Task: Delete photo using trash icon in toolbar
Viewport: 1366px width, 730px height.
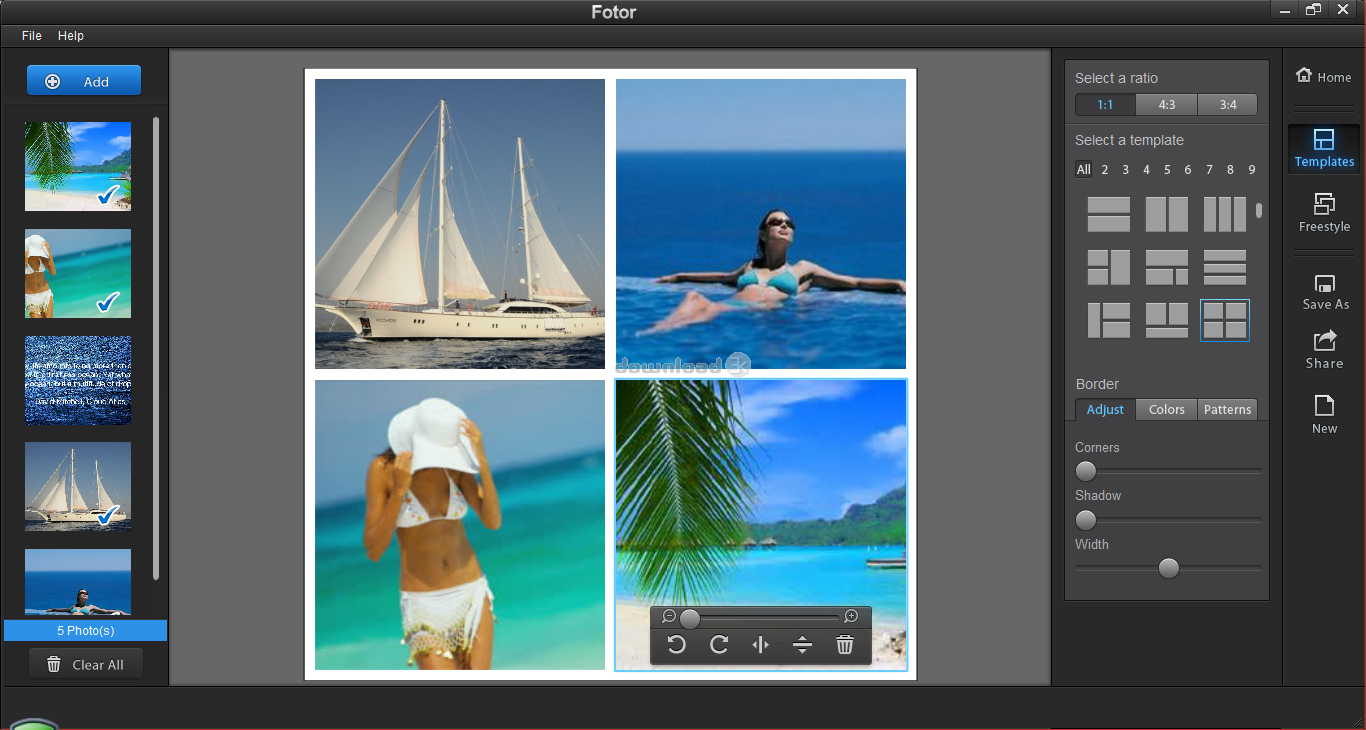Action: (x=845, y=645)
